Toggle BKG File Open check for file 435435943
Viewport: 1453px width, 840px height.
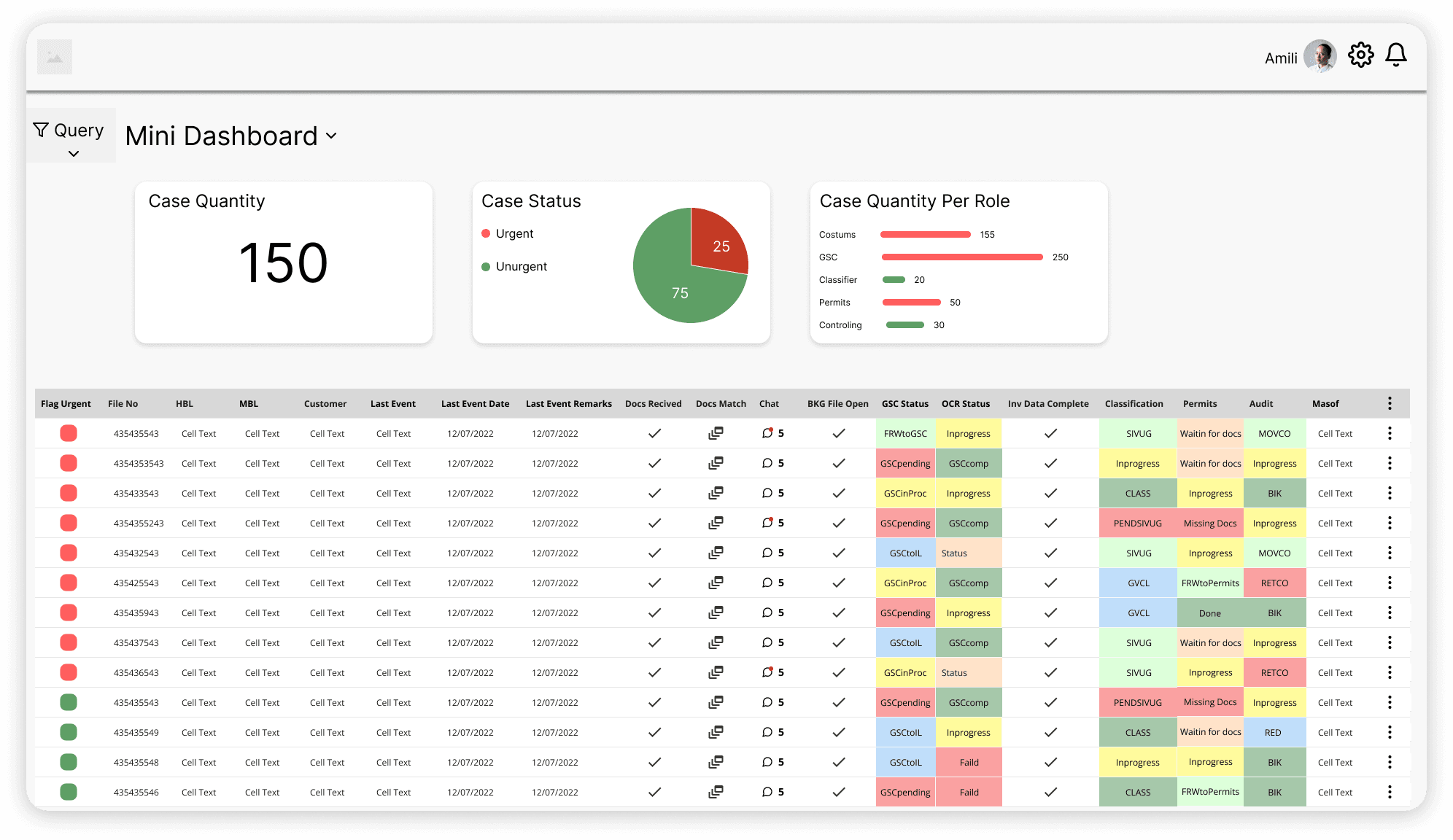[839, 612]
